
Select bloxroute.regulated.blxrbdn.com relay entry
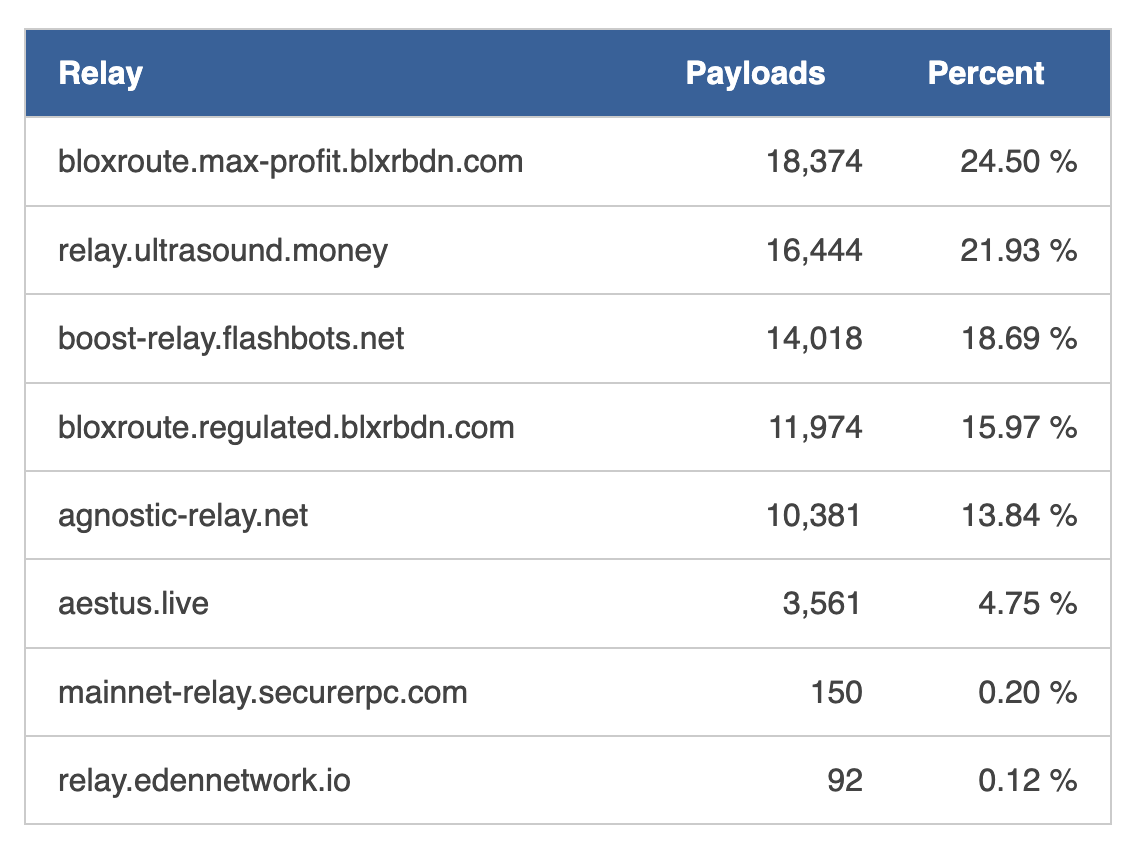point(286,427)
